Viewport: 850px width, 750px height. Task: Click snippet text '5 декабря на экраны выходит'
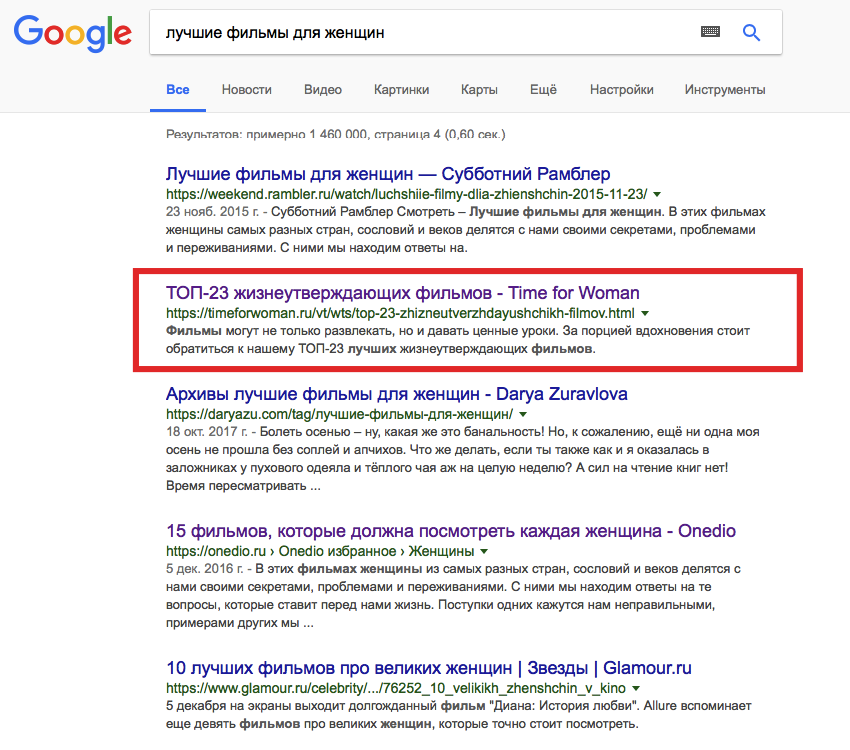point(255,706)
